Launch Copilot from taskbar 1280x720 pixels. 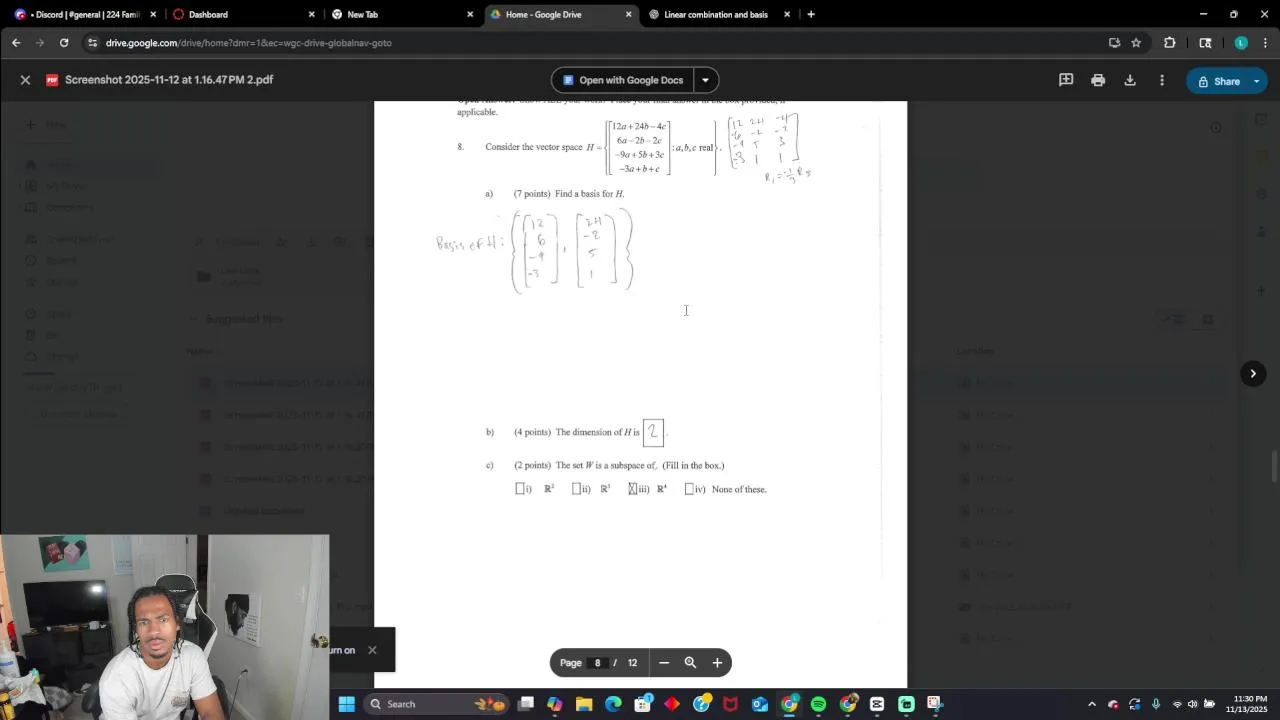coord(555,704)
